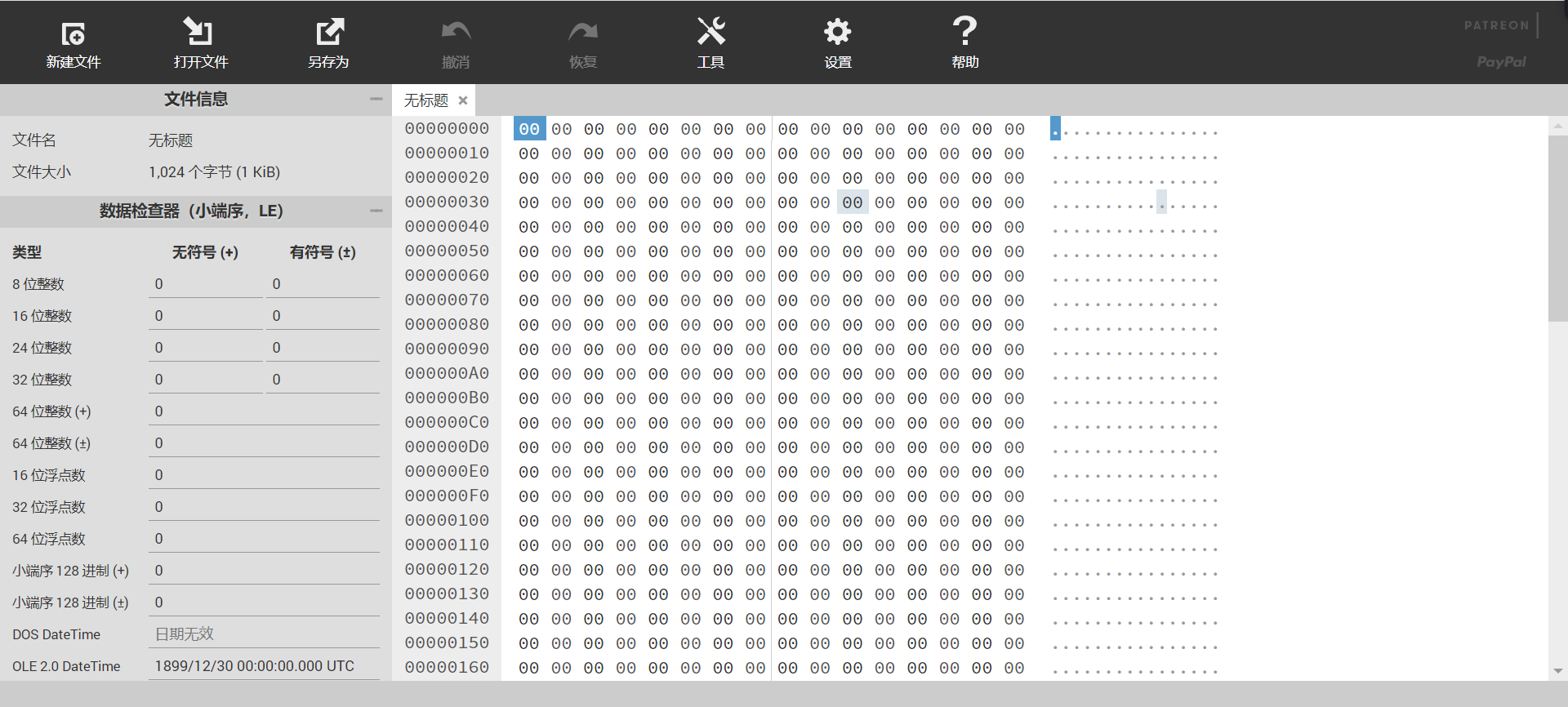
Task: Click the 8 位整数 signed value field
Action: click(x=323, y=284)
